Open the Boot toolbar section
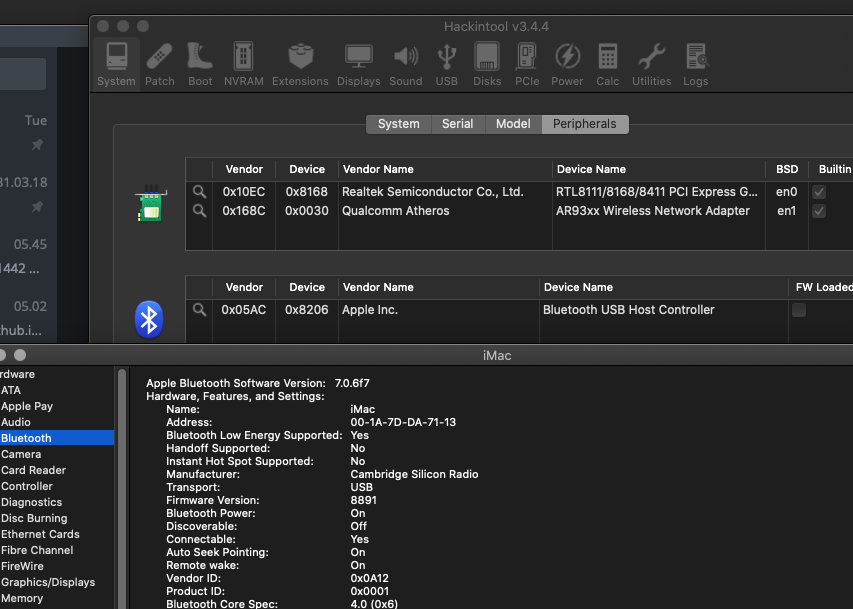This screenshot has width=853, height=609. click(200, 64)
